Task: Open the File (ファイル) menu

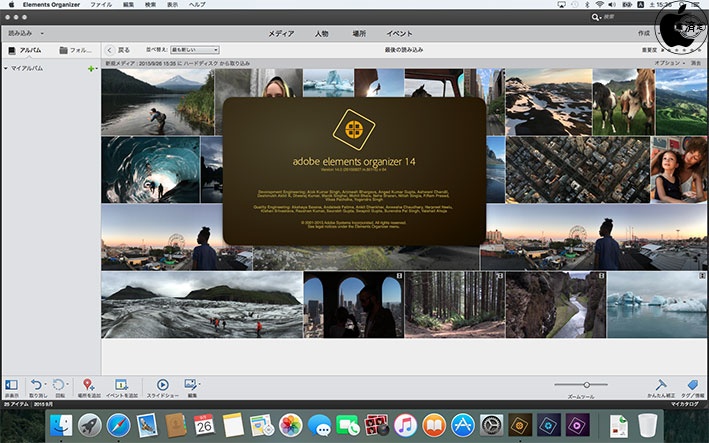Action: pyautogui.click(x=101, y=5)
